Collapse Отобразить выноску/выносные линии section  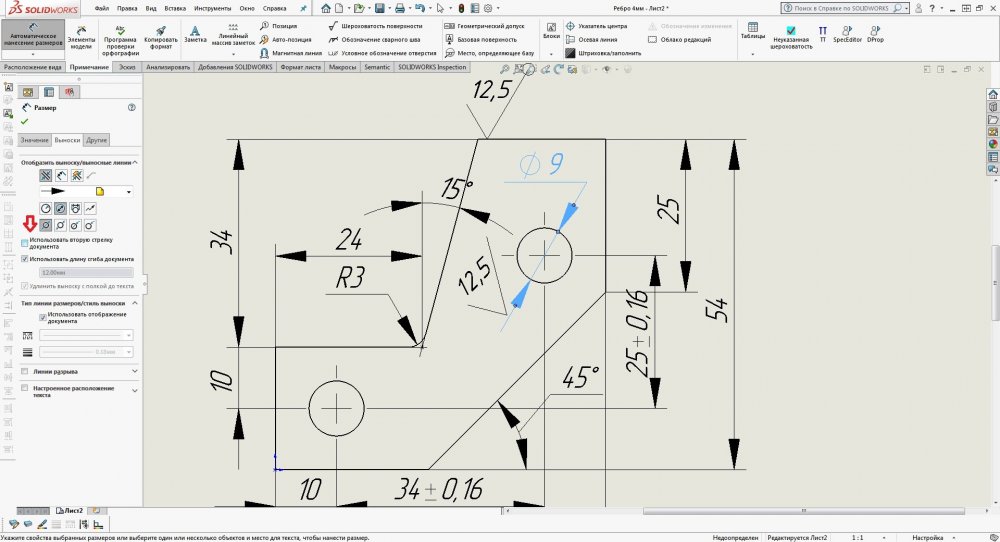pyautogui.click(x=135, y=163)
